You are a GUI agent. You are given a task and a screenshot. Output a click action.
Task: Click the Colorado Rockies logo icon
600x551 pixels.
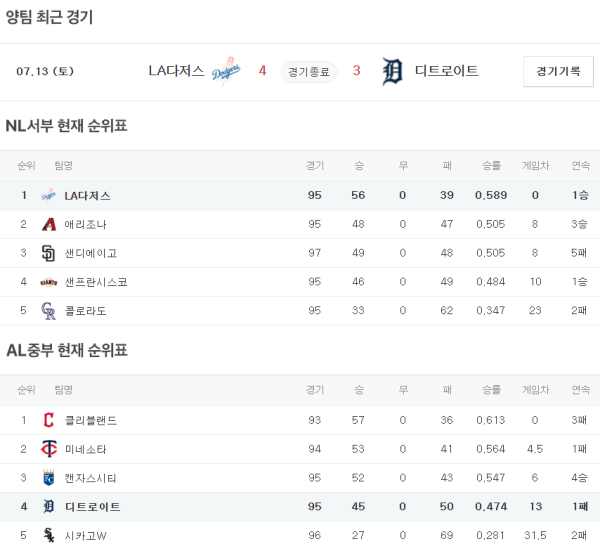48,311
